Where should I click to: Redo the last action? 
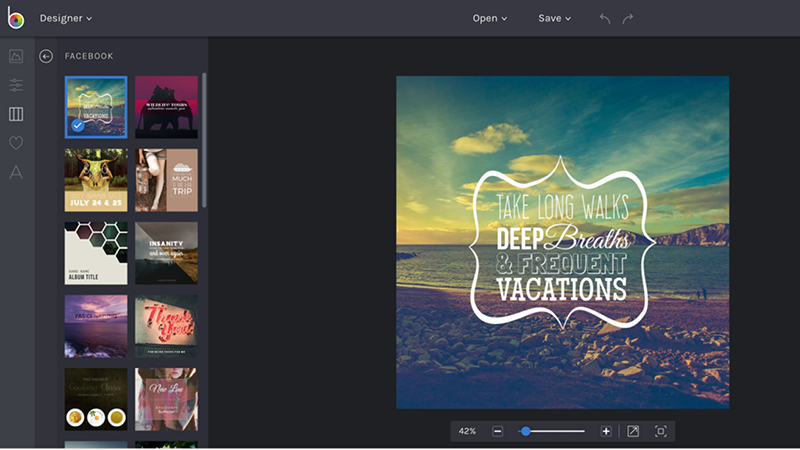tap(628, 19)
